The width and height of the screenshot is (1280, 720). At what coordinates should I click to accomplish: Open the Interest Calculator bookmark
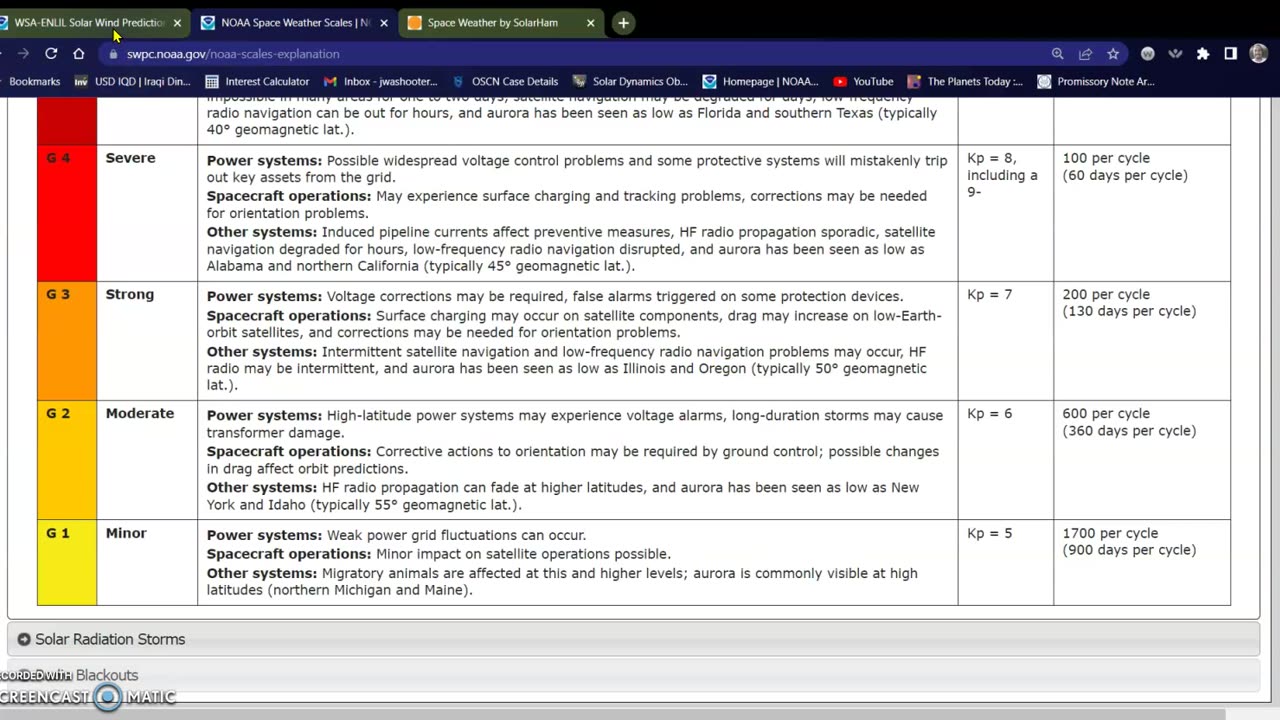click(257, 82)
